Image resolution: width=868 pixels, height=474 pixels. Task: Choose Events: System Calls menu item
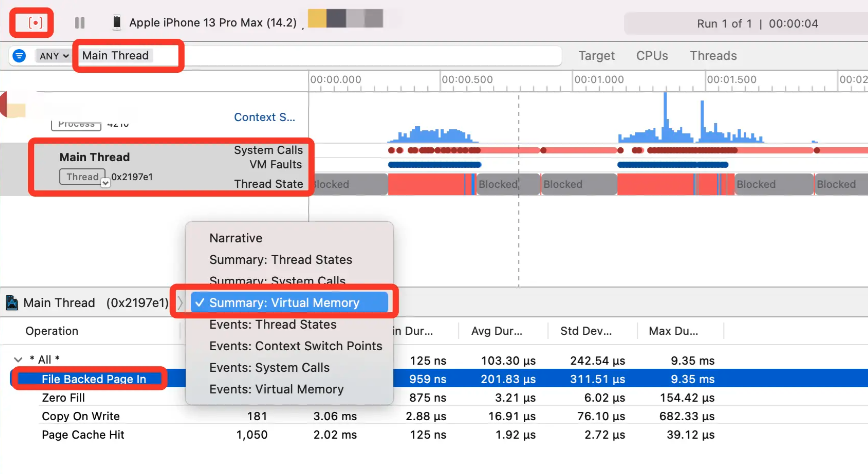pyautogui.click(x=270, y=368)
